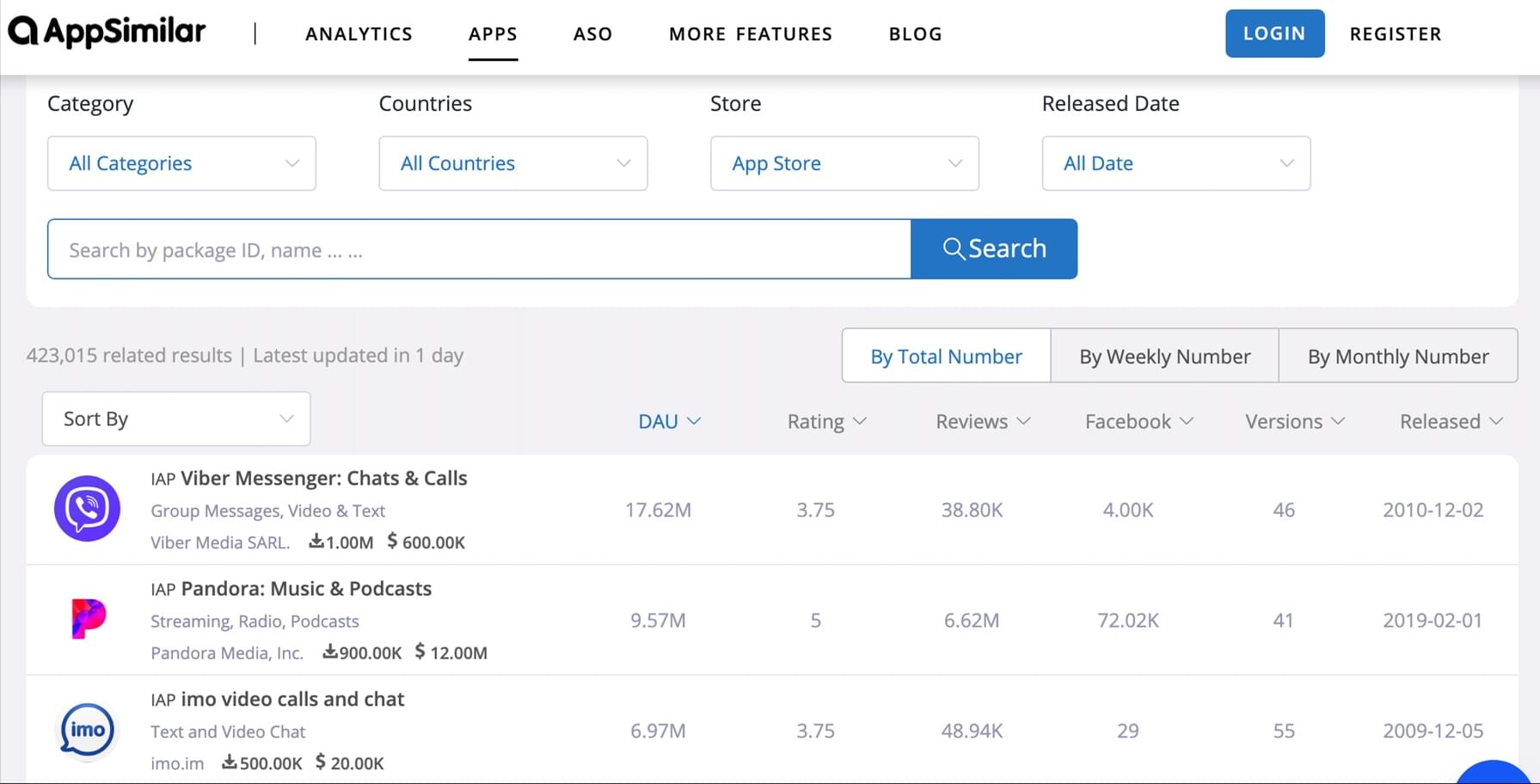The image size is (1540, 784).
Task: Open the MORE FEATURES menu
Action: pyautogui.click(x=751, y=34)
